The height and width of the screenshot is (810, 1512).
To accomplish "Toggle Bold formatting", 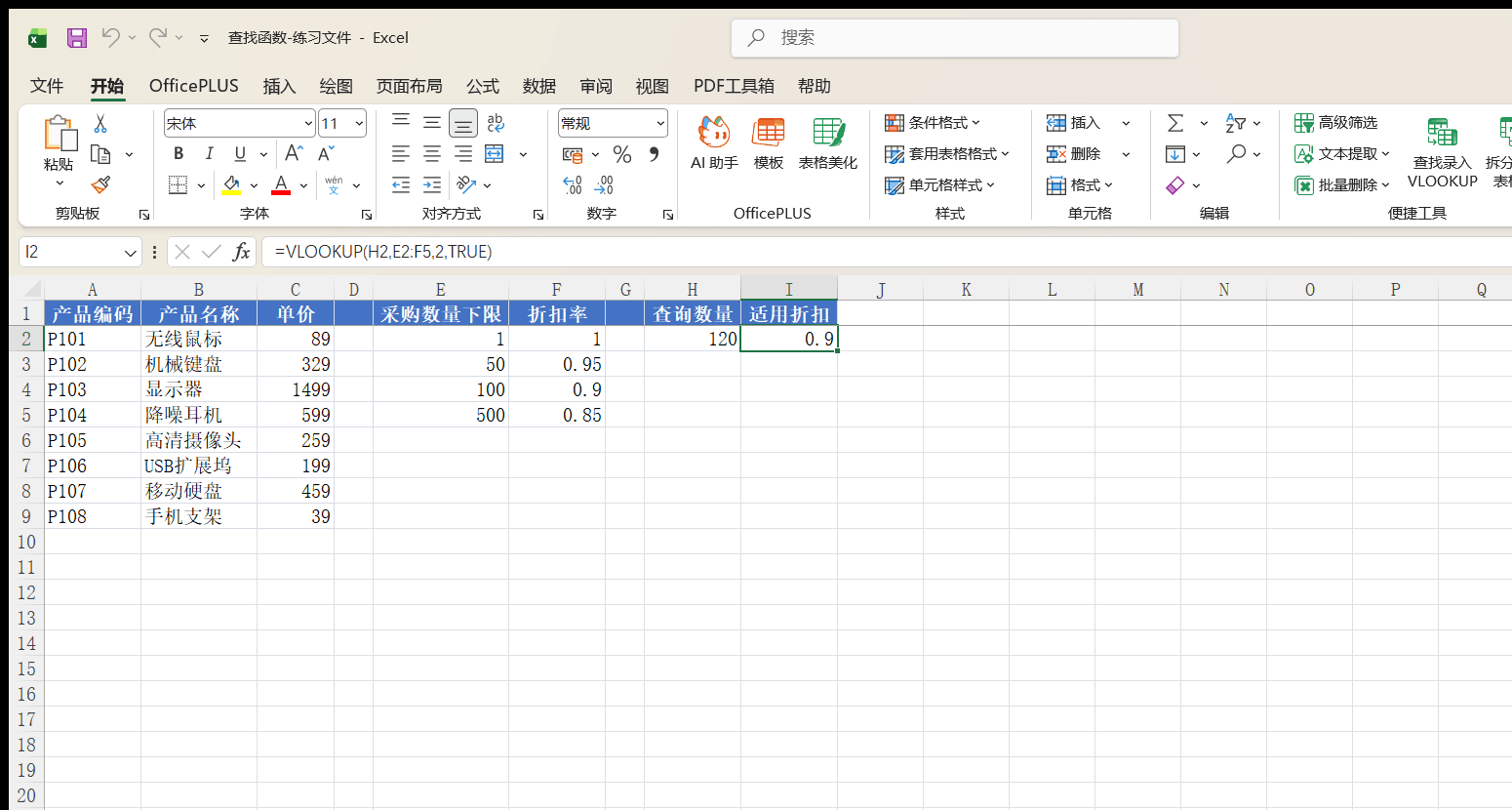I will click(179, 154).
